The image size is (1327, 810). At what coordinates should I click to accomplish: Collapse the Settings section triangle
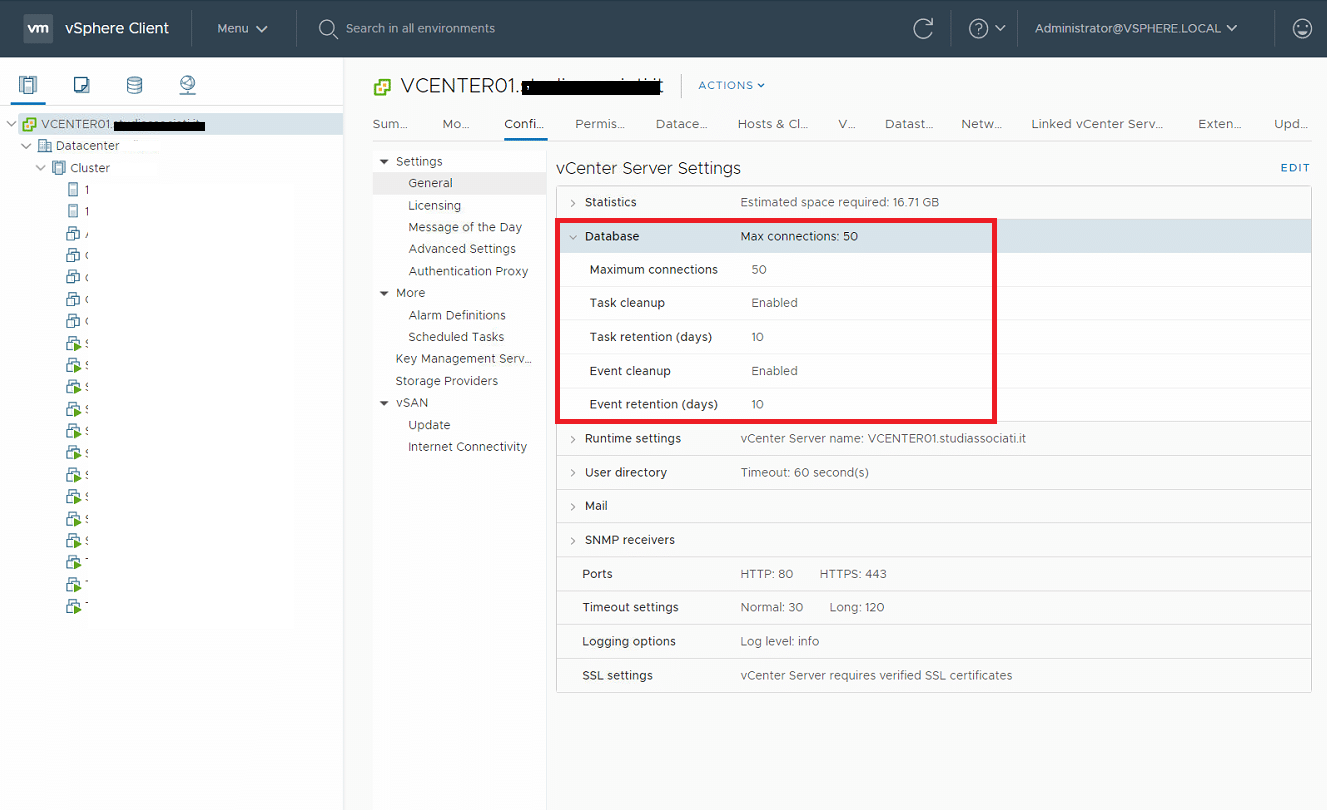coord(384,161)
